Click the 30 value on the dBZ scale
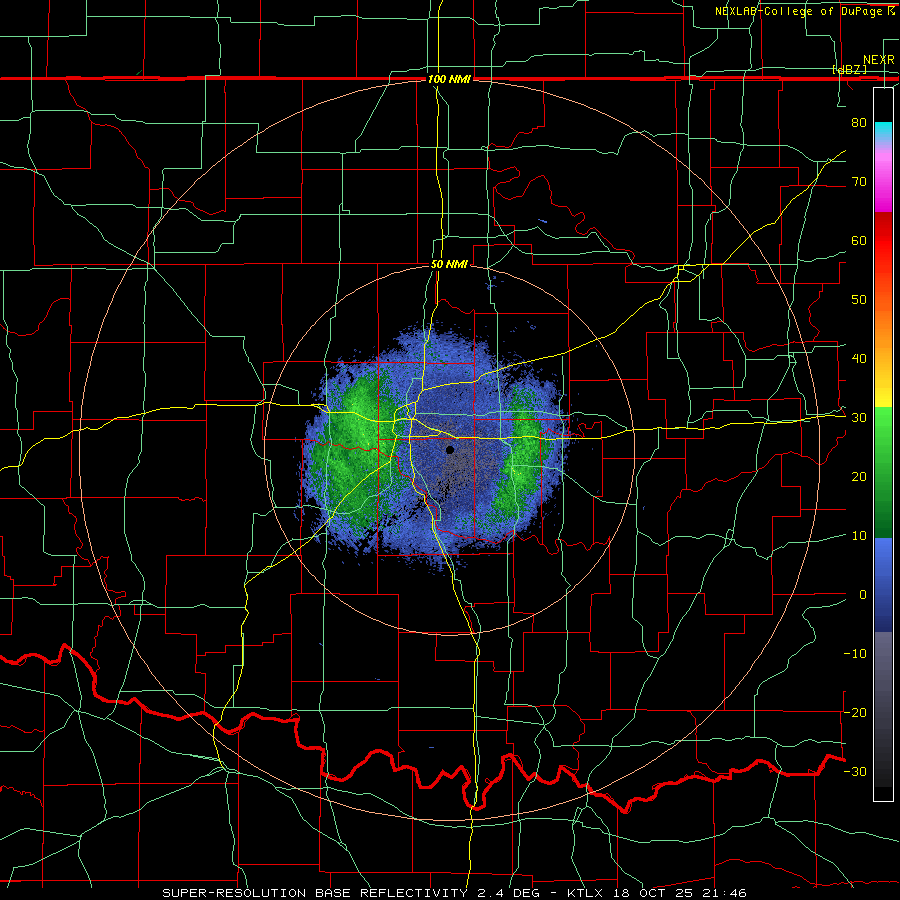The height and width of the screenshot is (900, 900). point(859,418)
